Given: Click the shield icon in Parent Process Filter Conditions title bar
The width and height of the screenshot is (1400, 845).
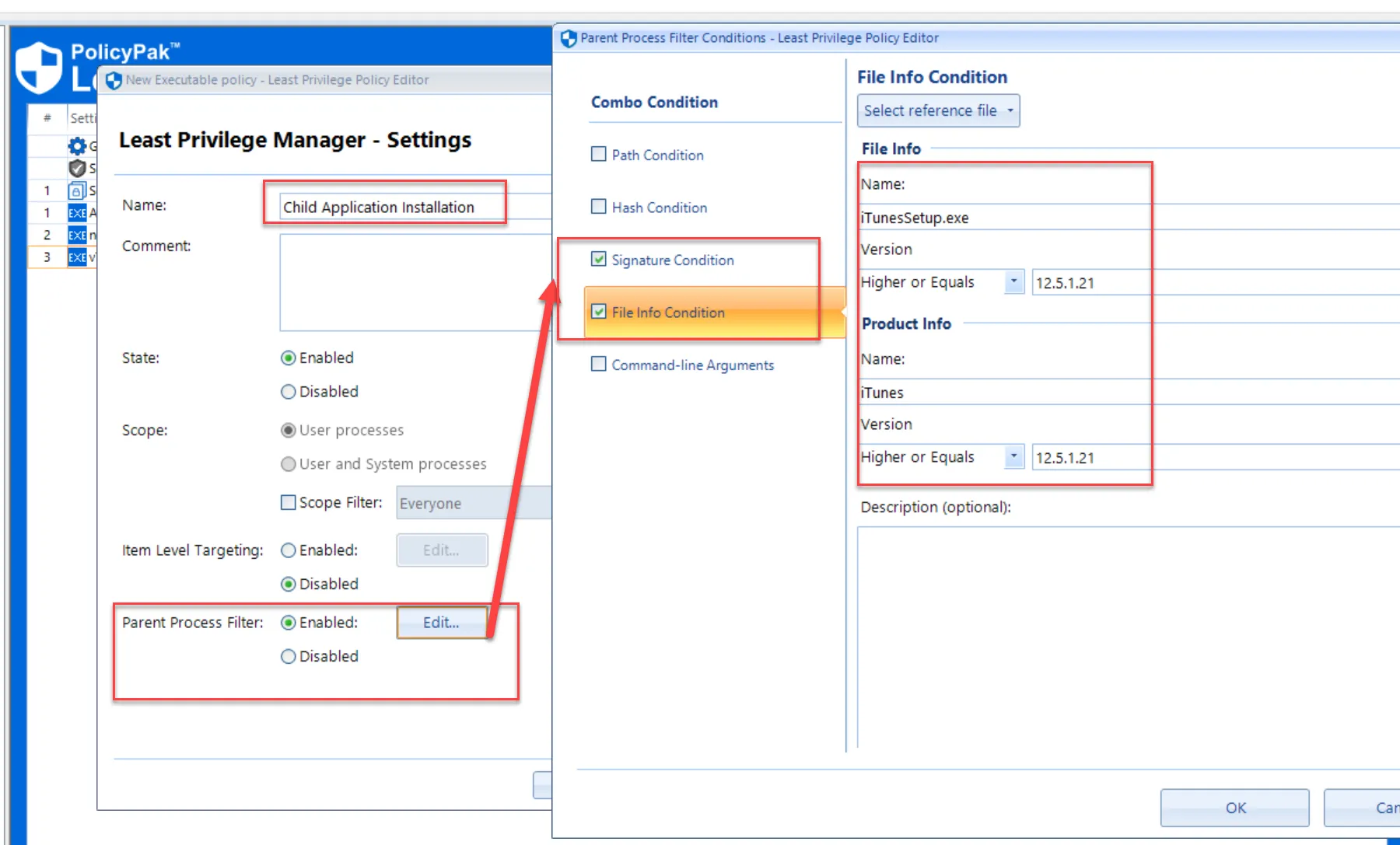Looking at the screenshot, I should pos(569,37).
